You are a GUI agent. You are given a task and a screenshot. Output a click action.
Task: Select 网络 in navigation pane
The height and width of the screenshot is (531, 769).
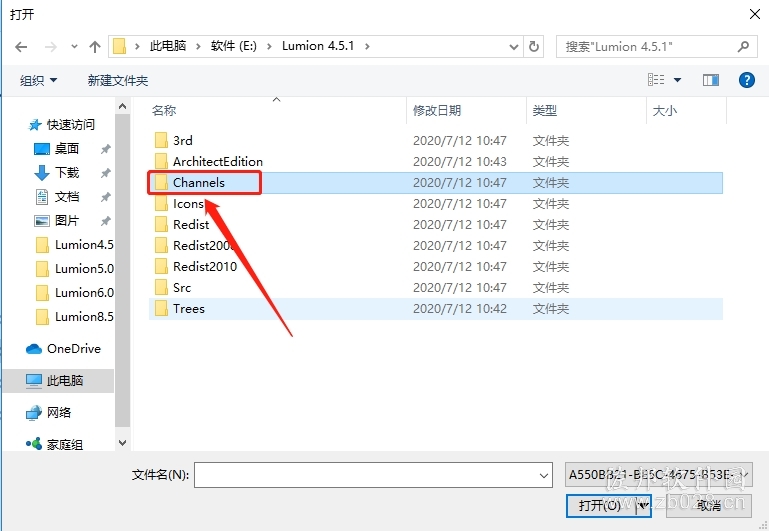tap(48, 413)
